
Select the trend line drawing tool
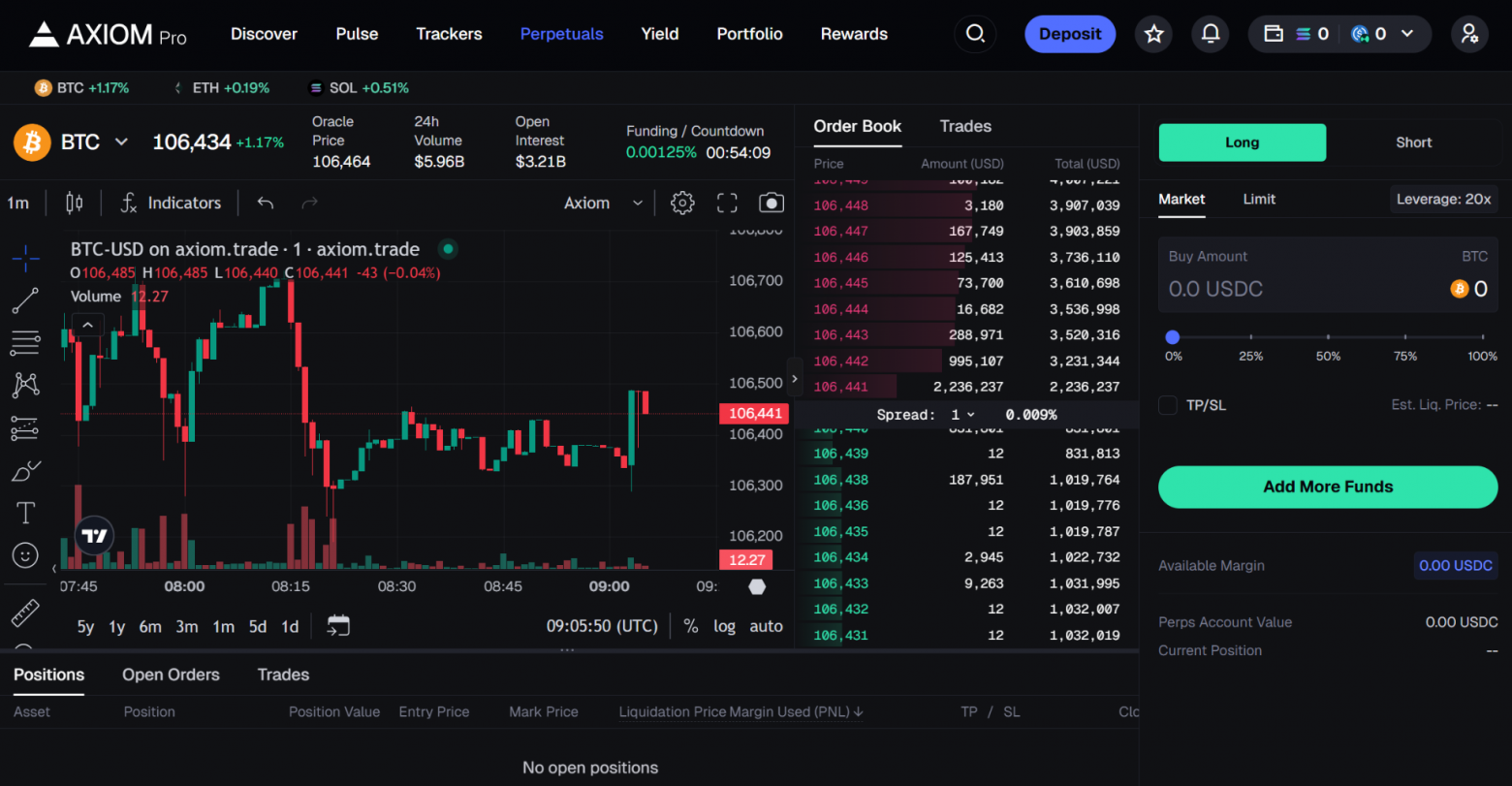tap(25, 300)
